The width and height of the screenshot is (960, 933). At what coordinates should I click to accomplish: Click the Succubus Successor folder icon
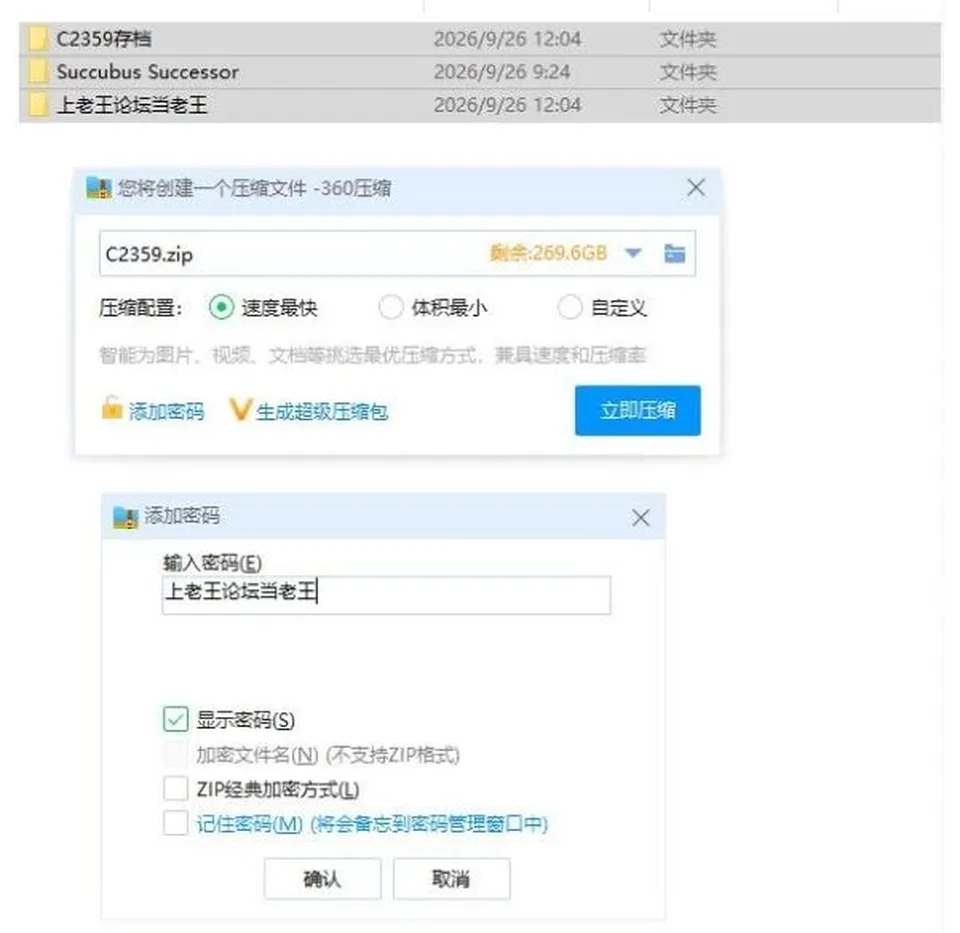[x=38, y=72]
